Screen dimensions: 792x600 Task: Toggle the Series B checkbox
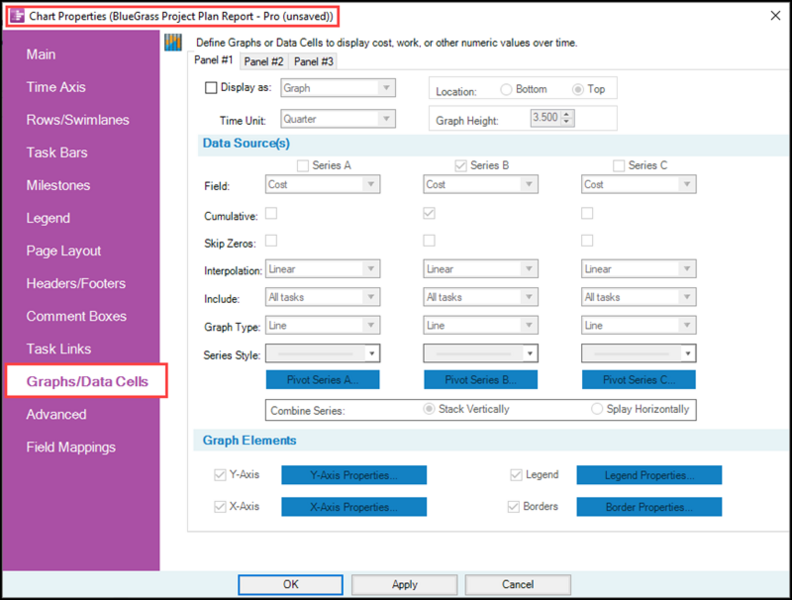(x=461, y=166)
